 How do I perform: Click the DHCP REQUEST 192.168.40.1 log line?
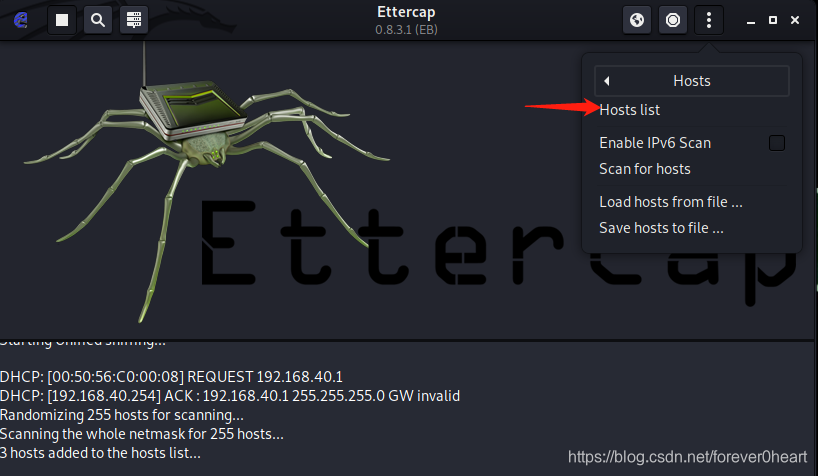pos(171,376)
